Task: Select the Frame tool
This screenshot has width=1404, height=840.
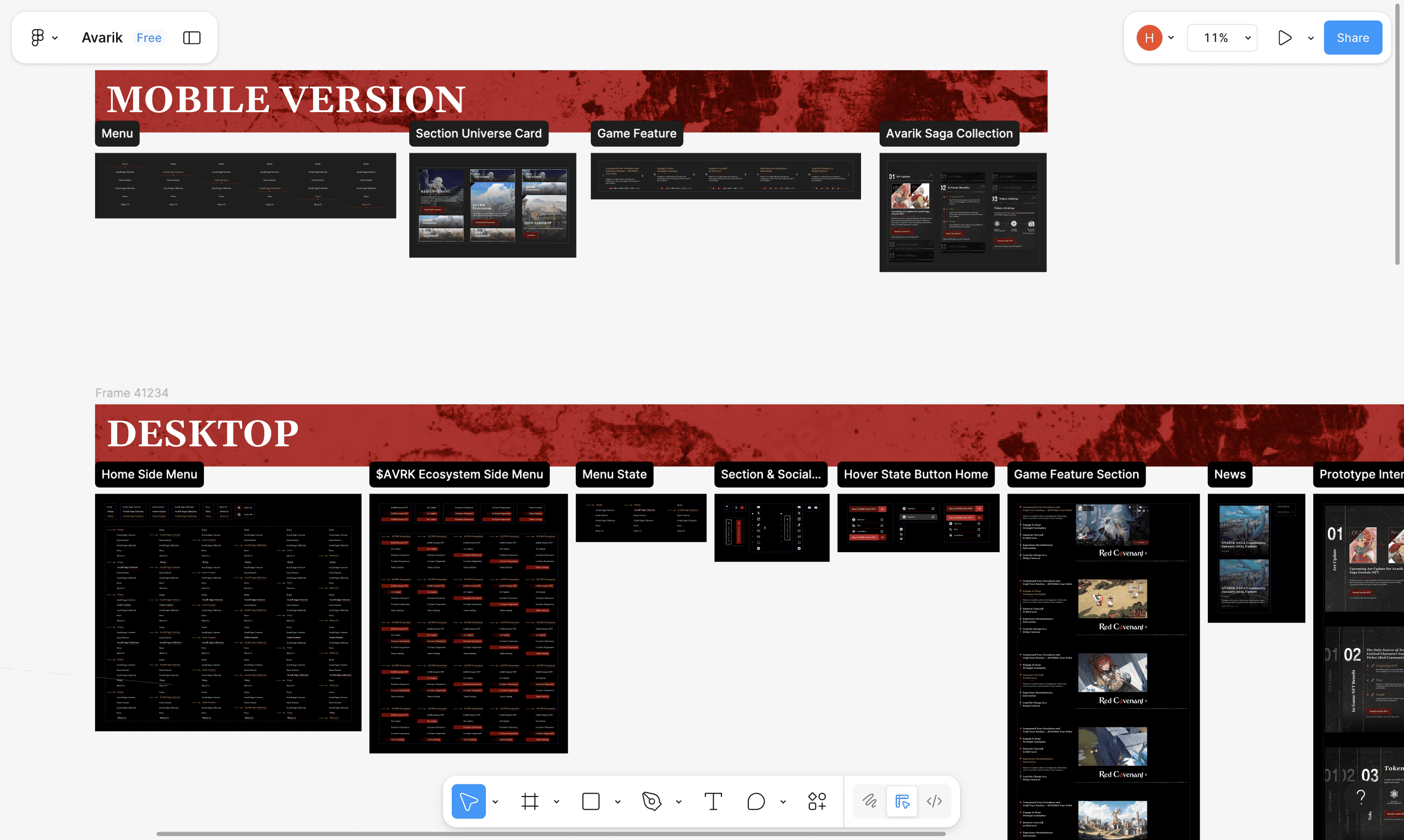Action: [x=530, y=801]
